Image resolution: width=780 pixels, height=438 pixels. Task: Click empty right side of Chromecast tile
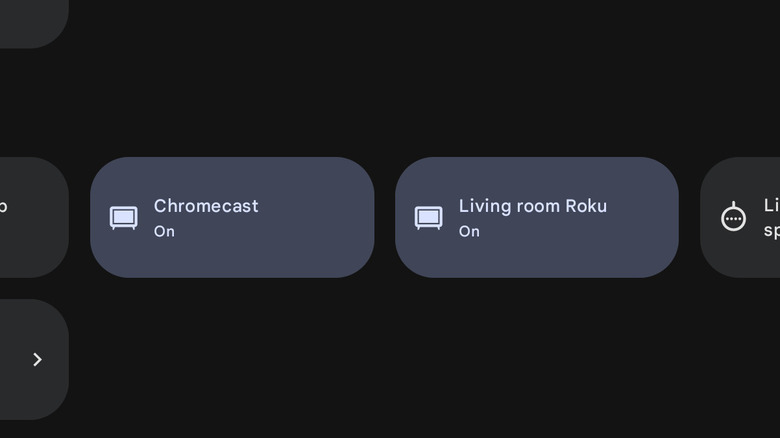(x=320, y=217)
